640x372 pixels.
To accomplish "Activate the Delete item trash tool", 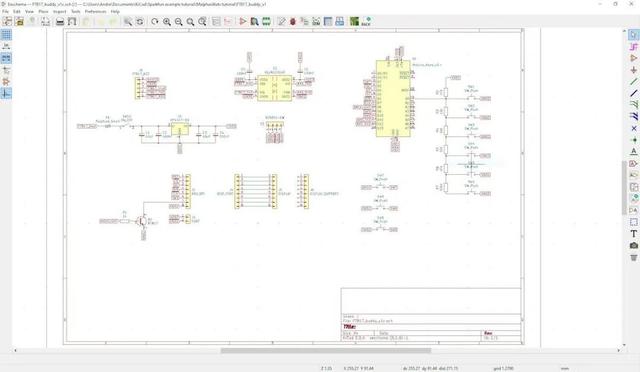I will coord(633,257).
